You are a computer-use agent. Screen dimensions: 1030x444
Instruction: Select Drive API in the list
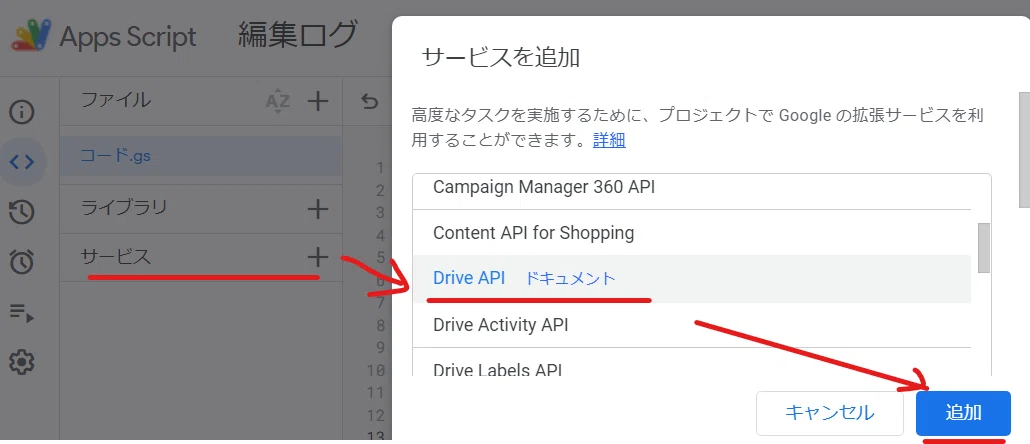(469, 278)
